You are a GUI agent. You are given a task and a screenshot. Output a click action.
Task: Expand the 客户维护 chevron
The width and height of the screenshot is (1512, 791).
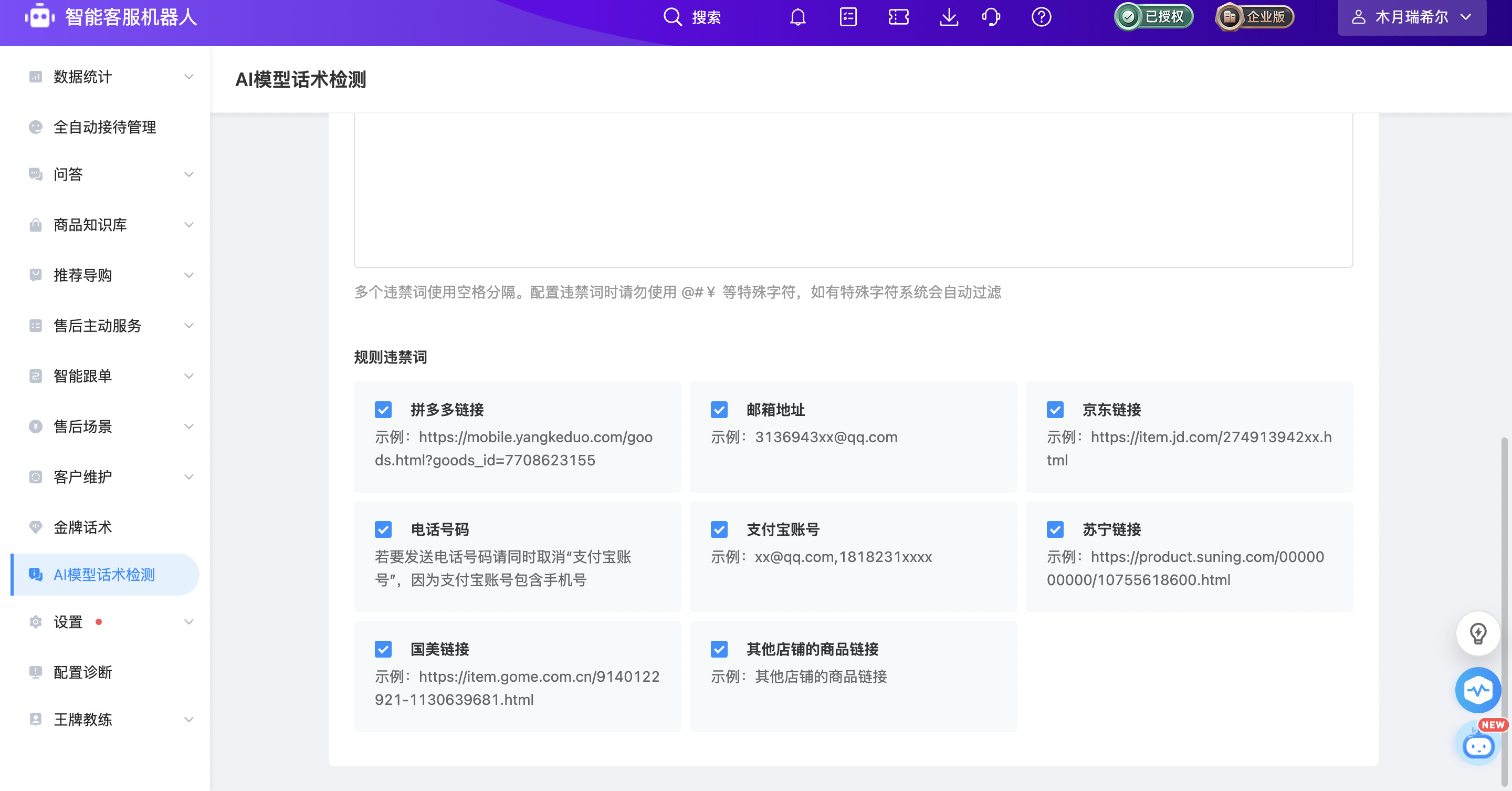189,477
